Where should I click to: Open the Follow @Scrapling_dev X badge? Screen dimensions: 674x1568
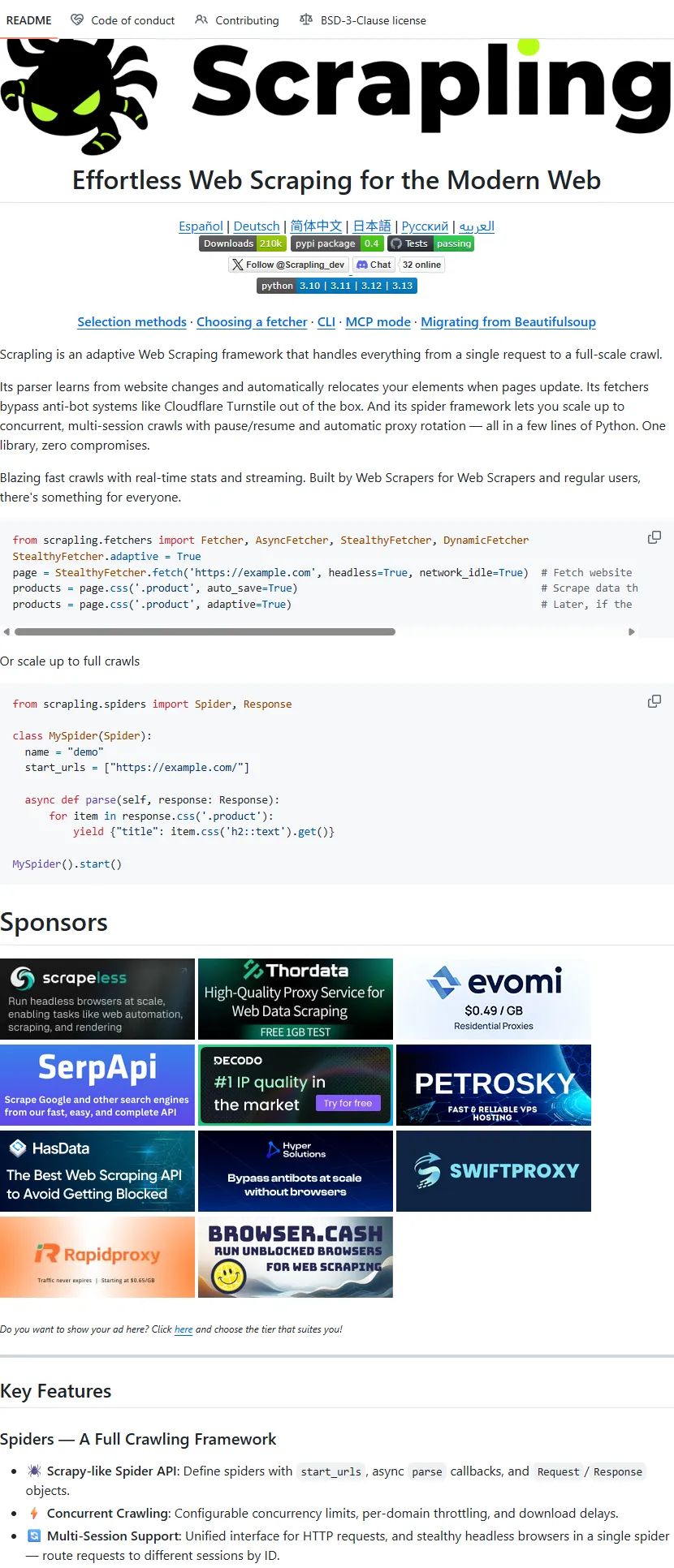[x=289, y=265]
